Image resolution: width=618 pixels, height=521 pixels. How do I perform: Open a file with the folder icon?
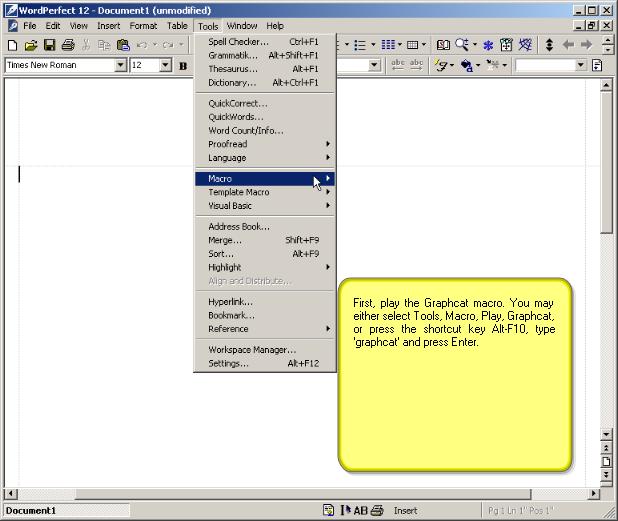(31, 45)
